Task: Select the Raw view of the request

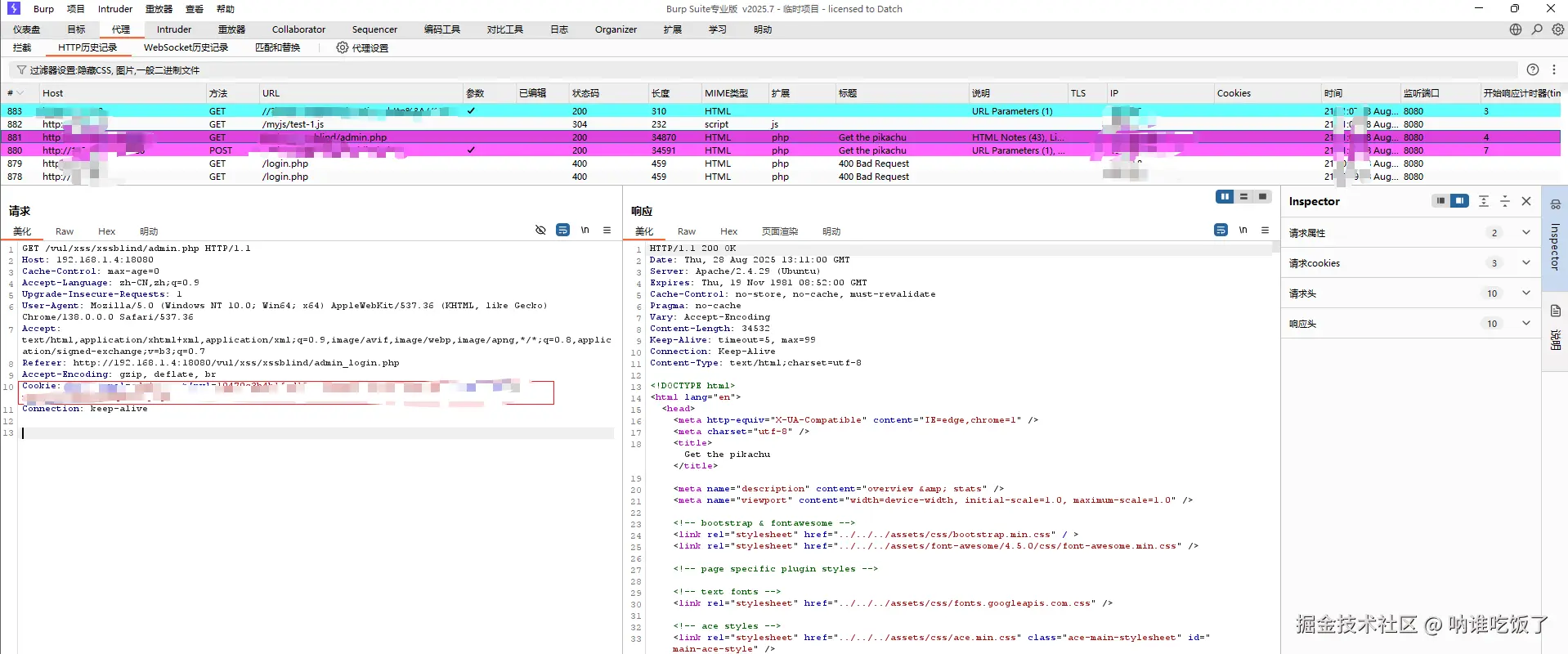Action: click(x=65, y=231)
